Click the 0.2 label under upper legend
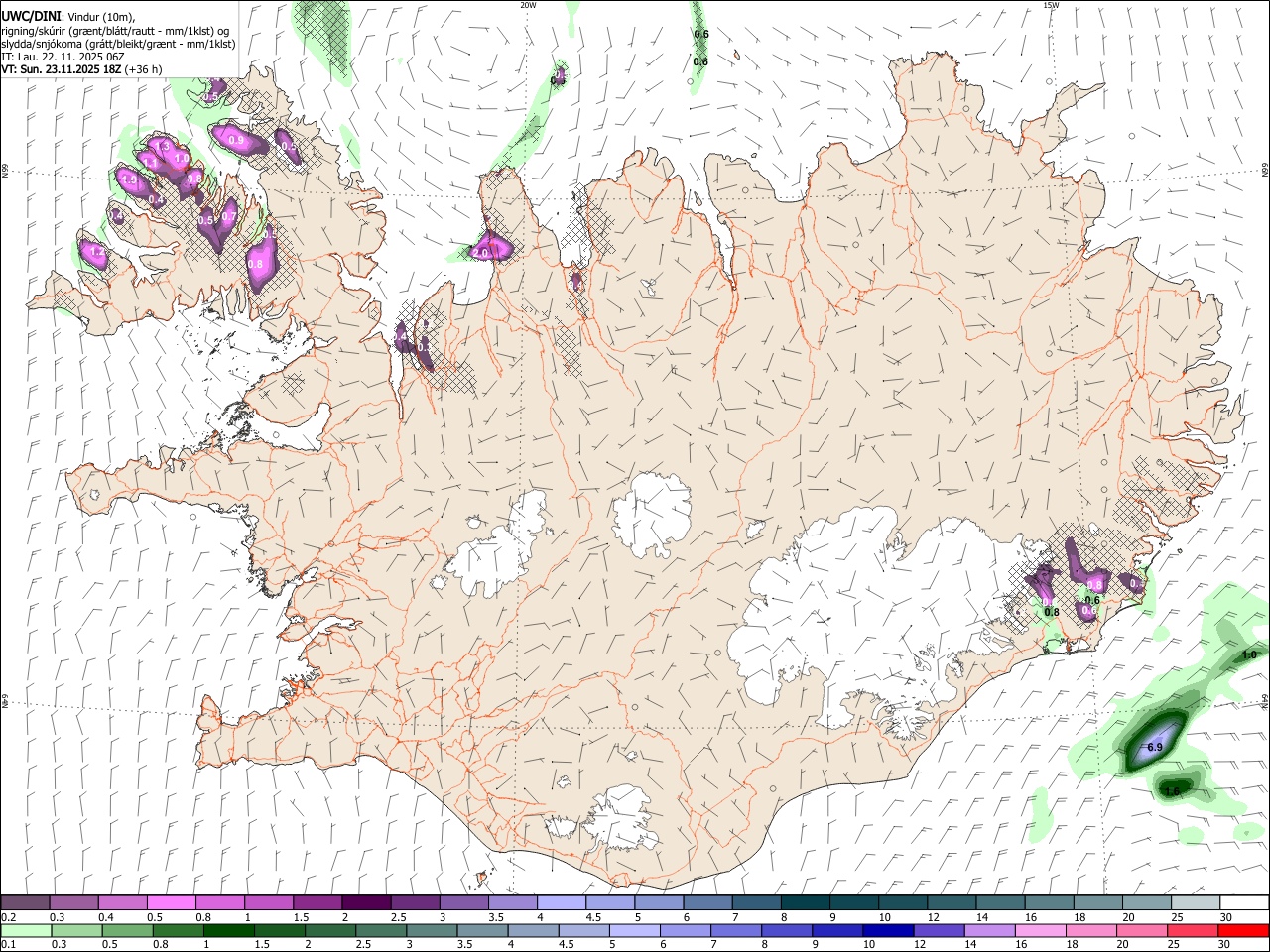Image resolution: width=1270 pixels, height=952 pixels. coord(8,917)
